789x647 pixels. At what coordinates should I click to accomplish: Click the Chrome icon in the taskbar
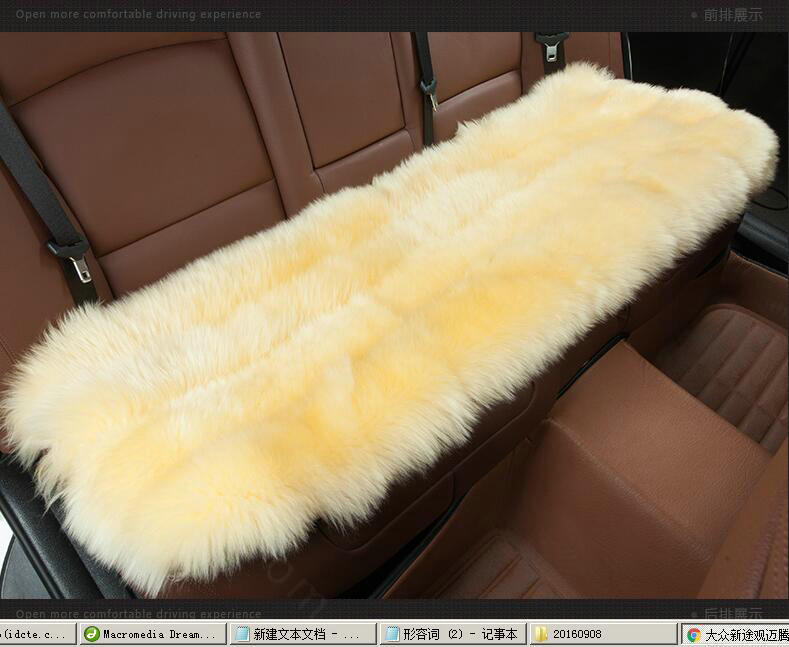tap(694, 634)
